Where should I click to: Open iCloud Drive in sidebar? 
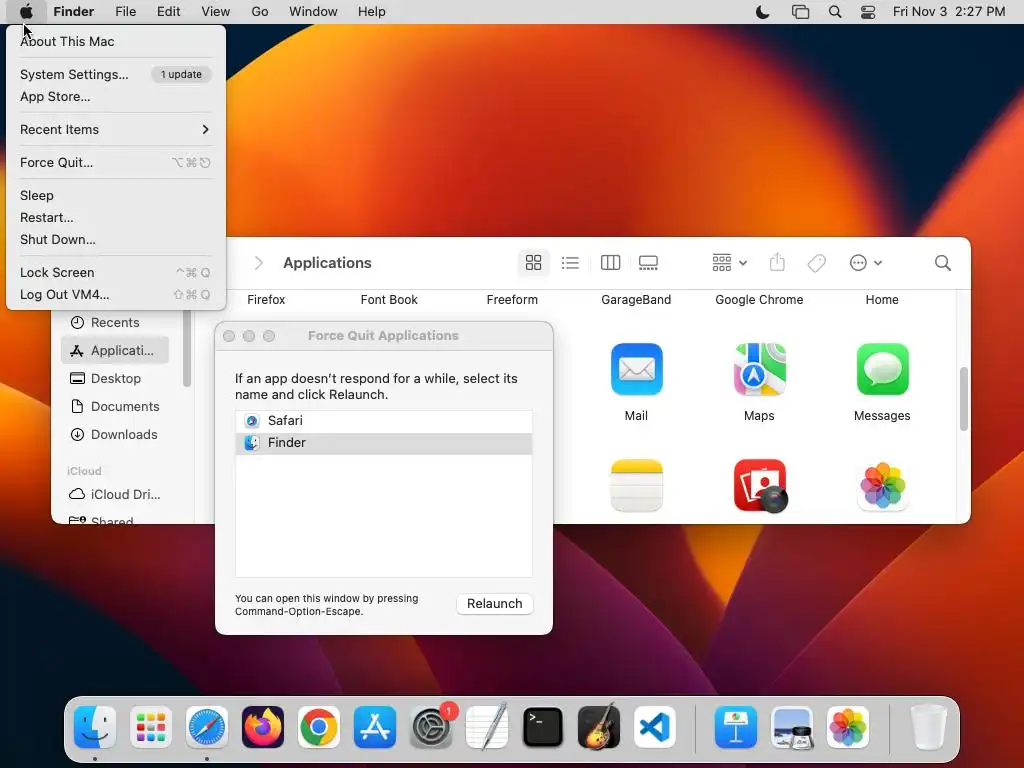click(115, 494)
